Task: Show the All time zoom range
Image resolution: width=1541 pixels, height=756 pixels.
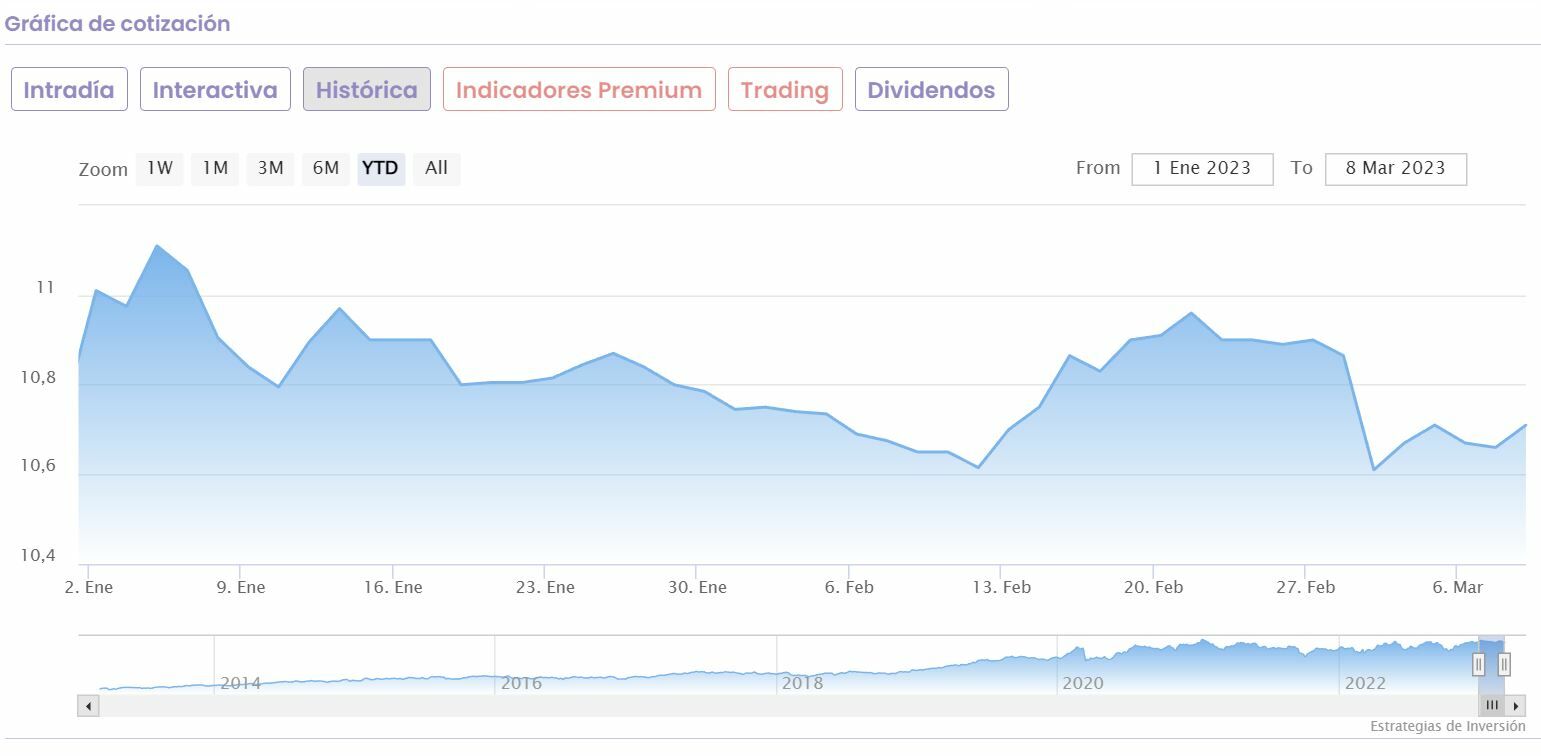Action: coord(436,168)
